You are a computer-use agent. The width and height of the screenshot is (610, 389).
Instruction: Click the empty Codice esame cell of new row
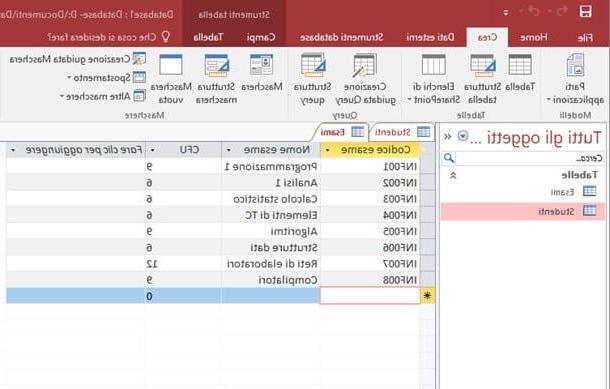coord(370,296)
